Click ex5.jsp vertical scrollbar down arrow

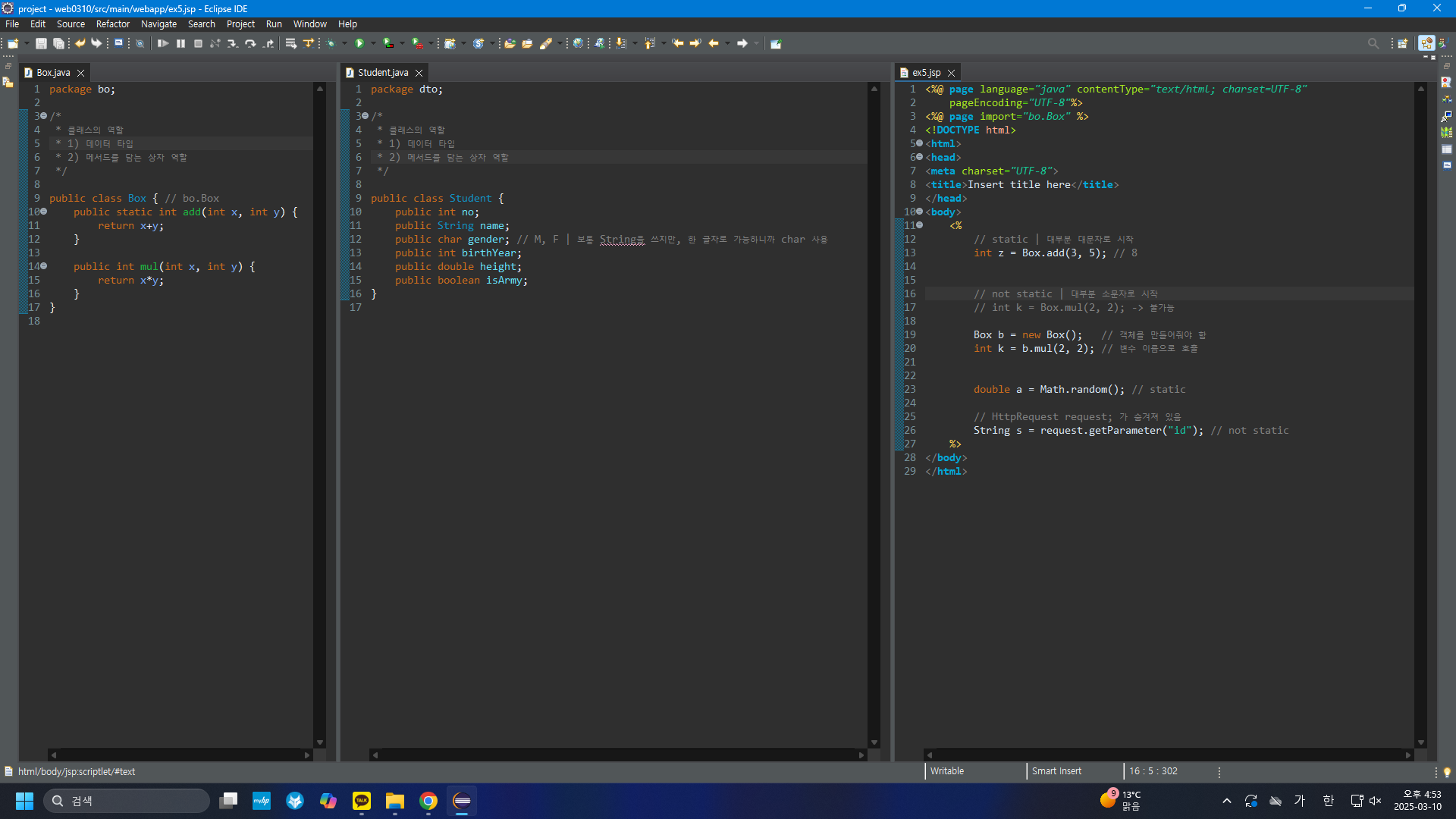(x=1420, y=743)
